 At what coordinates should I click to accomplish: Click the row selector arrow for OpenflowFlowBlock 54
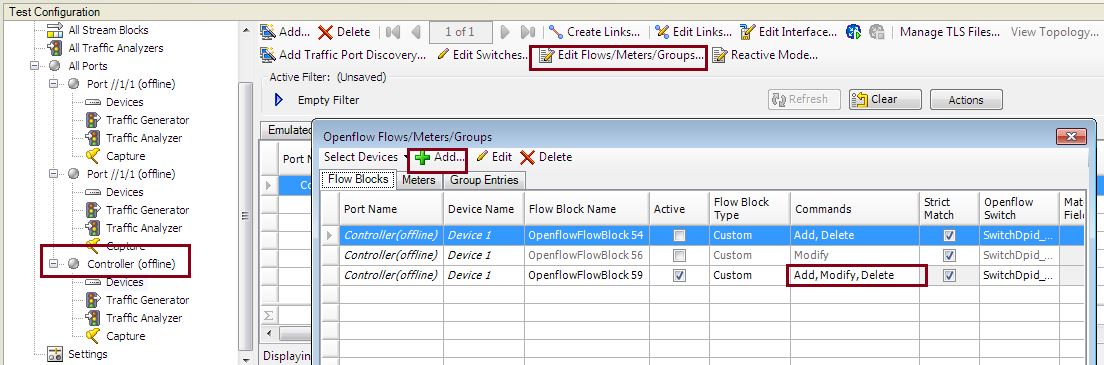click(330, 235)
